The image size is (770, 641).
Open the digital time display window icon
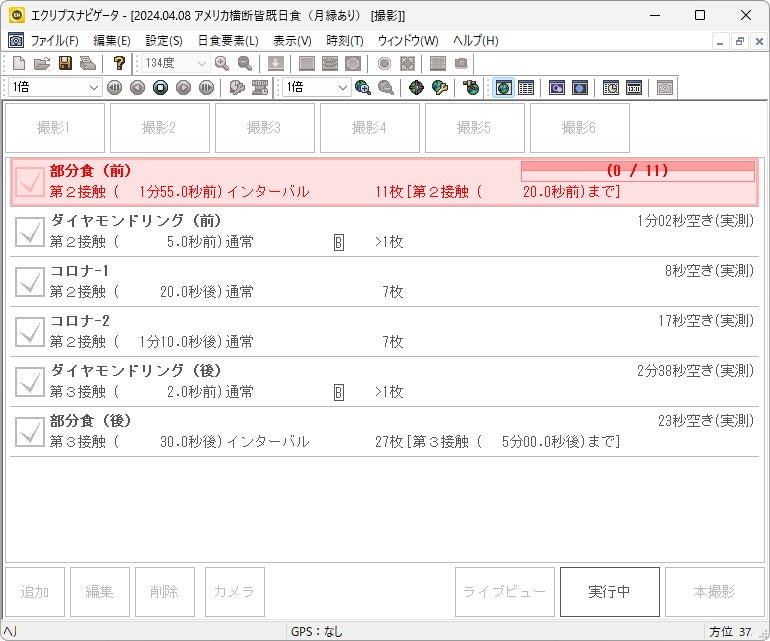pos(634,88)
